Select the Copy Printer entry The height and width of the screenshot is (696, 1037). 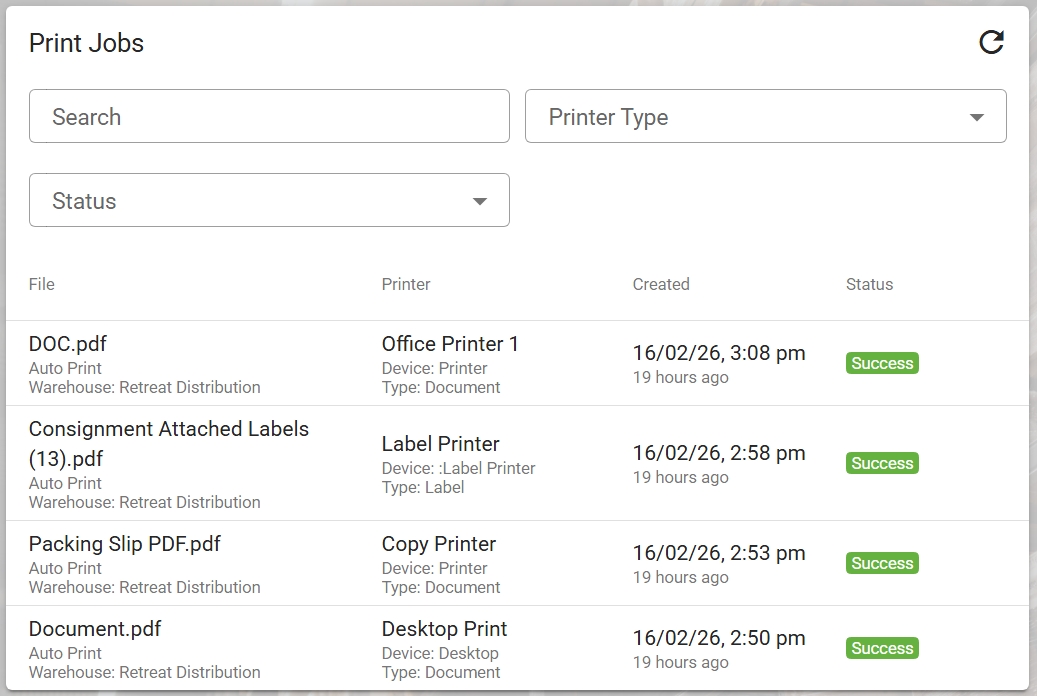pyautogui.click(x=438, y=544)
